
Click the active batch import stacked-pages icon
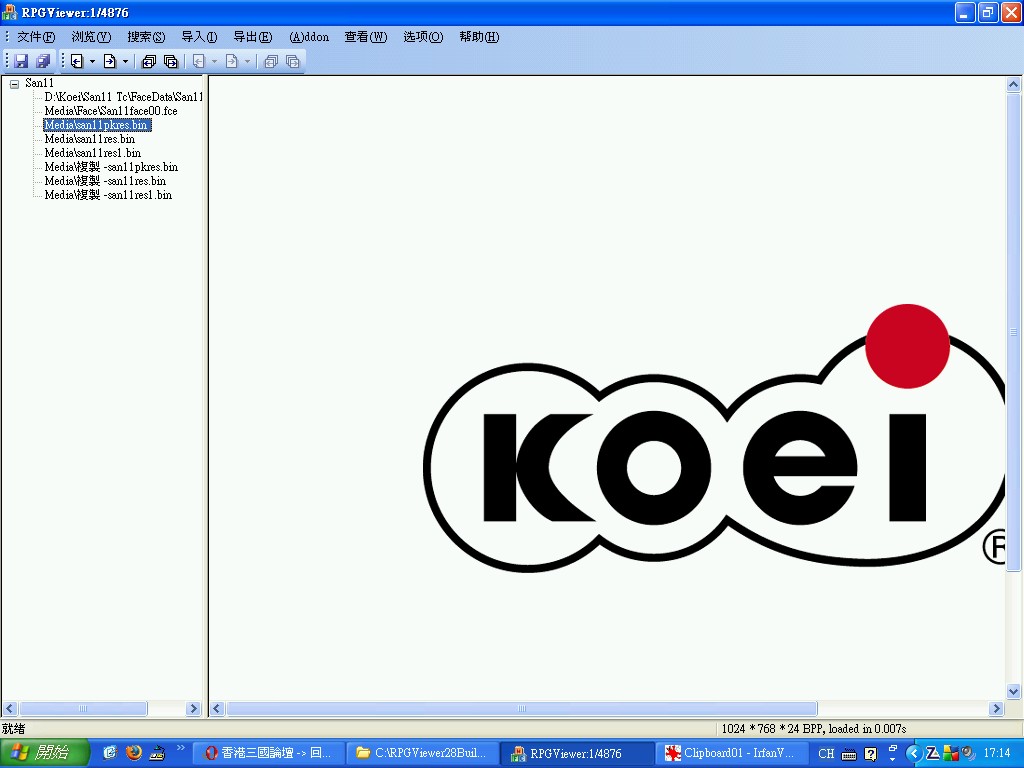coord(149,61)
